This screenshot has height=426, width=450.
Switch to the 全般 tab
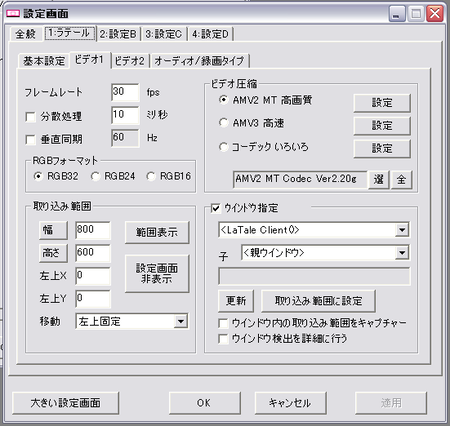coord(26,34)
